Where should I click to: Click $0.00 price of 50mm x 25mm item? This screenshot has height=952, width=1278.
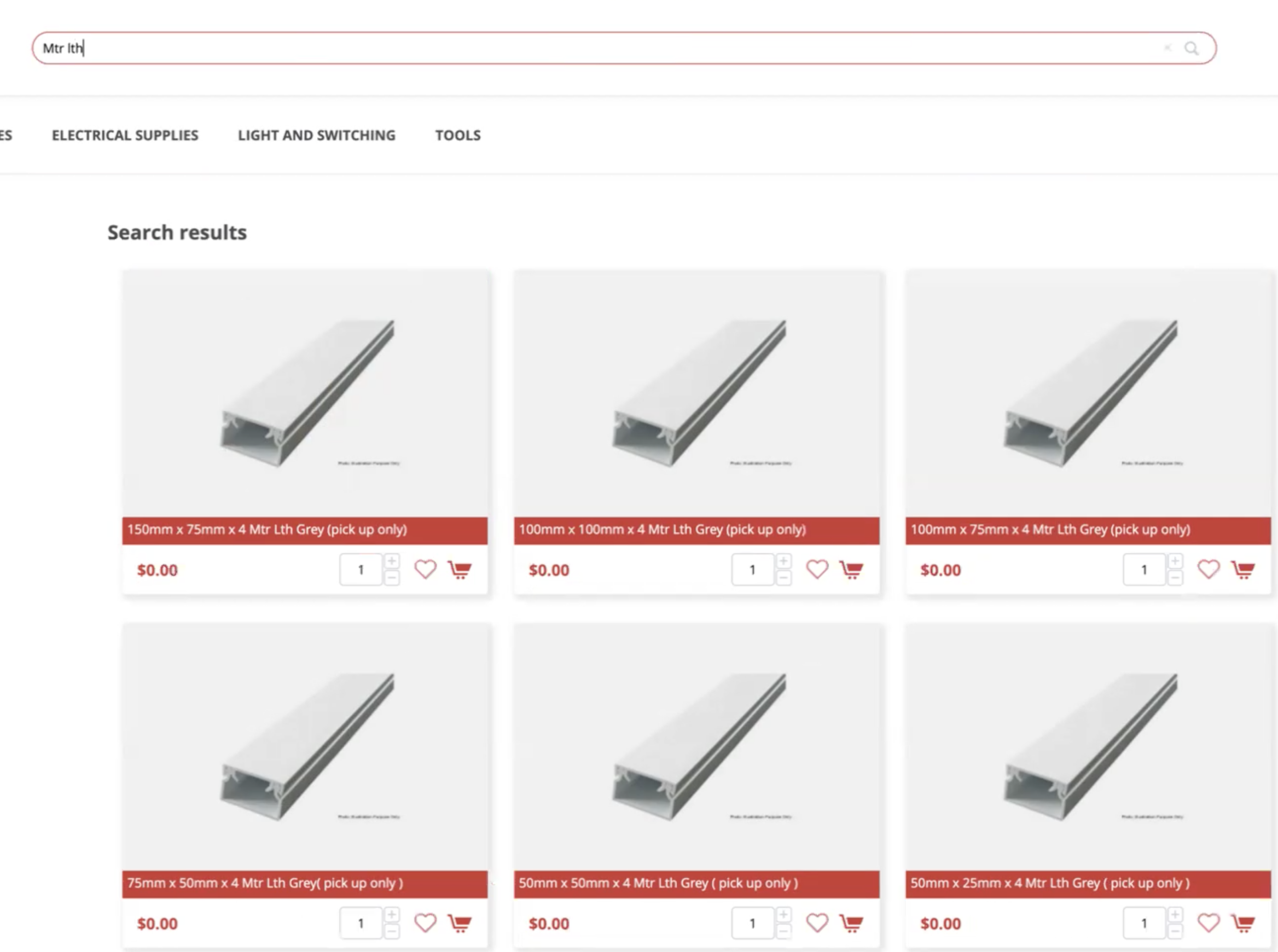click(941, 924)
